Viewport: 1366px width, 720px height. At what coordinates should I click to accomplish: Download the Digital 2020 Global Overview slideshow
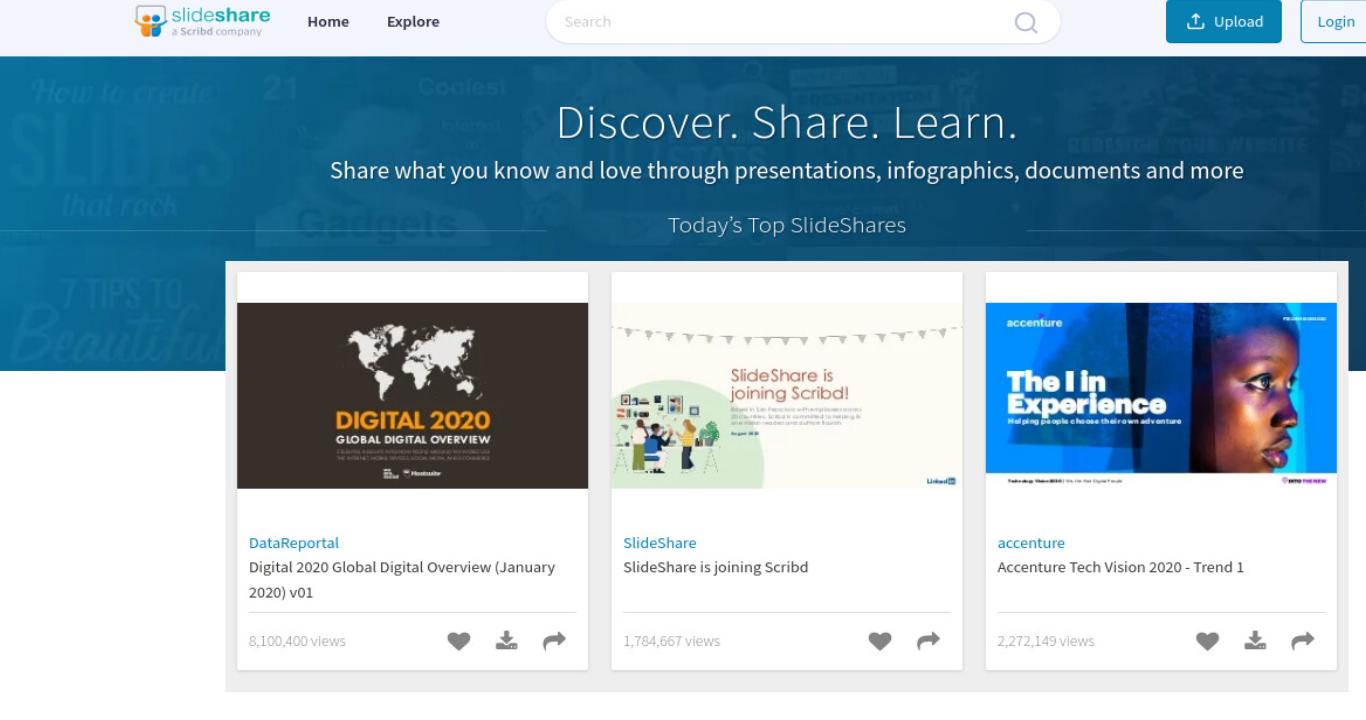tap(507, 641)
